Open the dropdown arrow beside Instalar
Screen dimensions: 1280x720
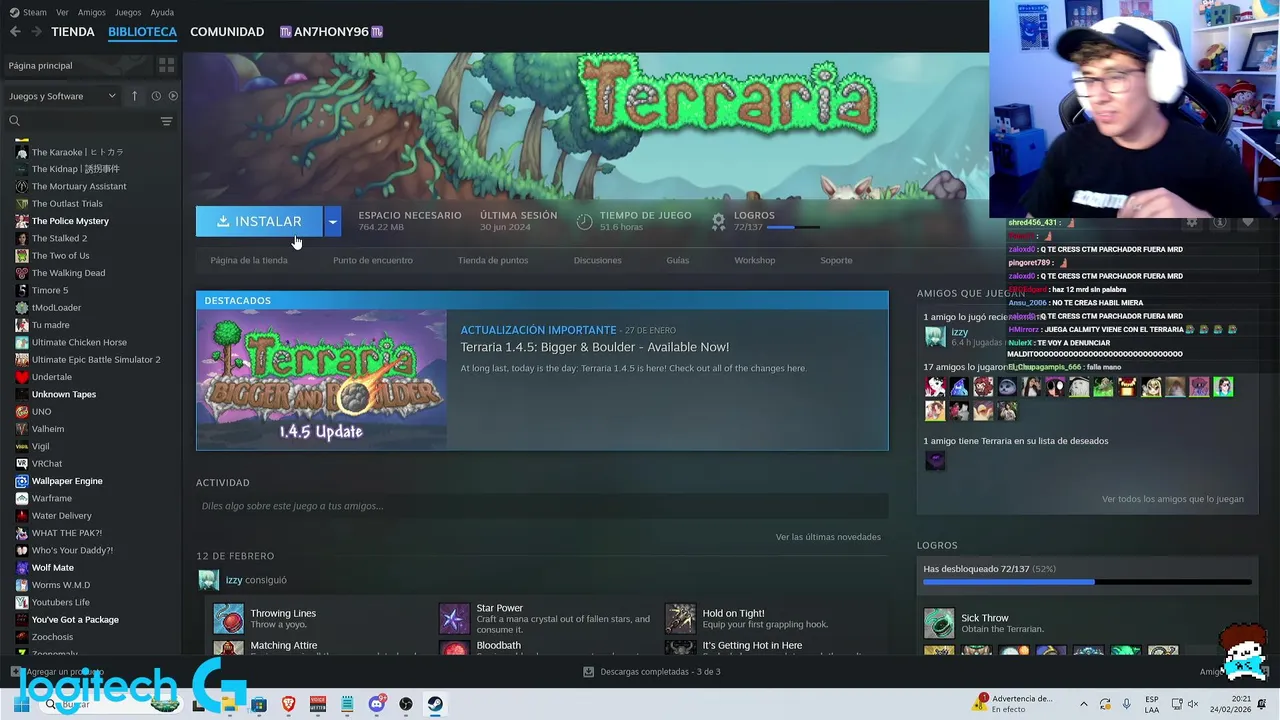pos(333,222)
